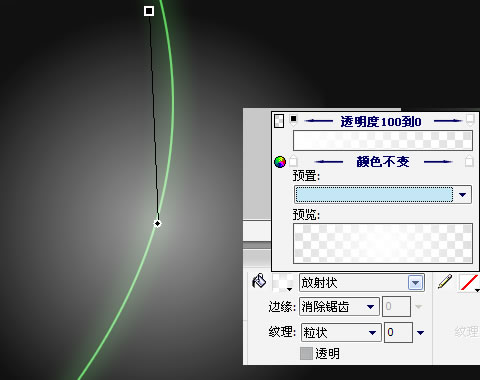Select the right opacity stop marker
Image resolution: width=480 pixels, height=380 pixels.
tap(469, 120)
